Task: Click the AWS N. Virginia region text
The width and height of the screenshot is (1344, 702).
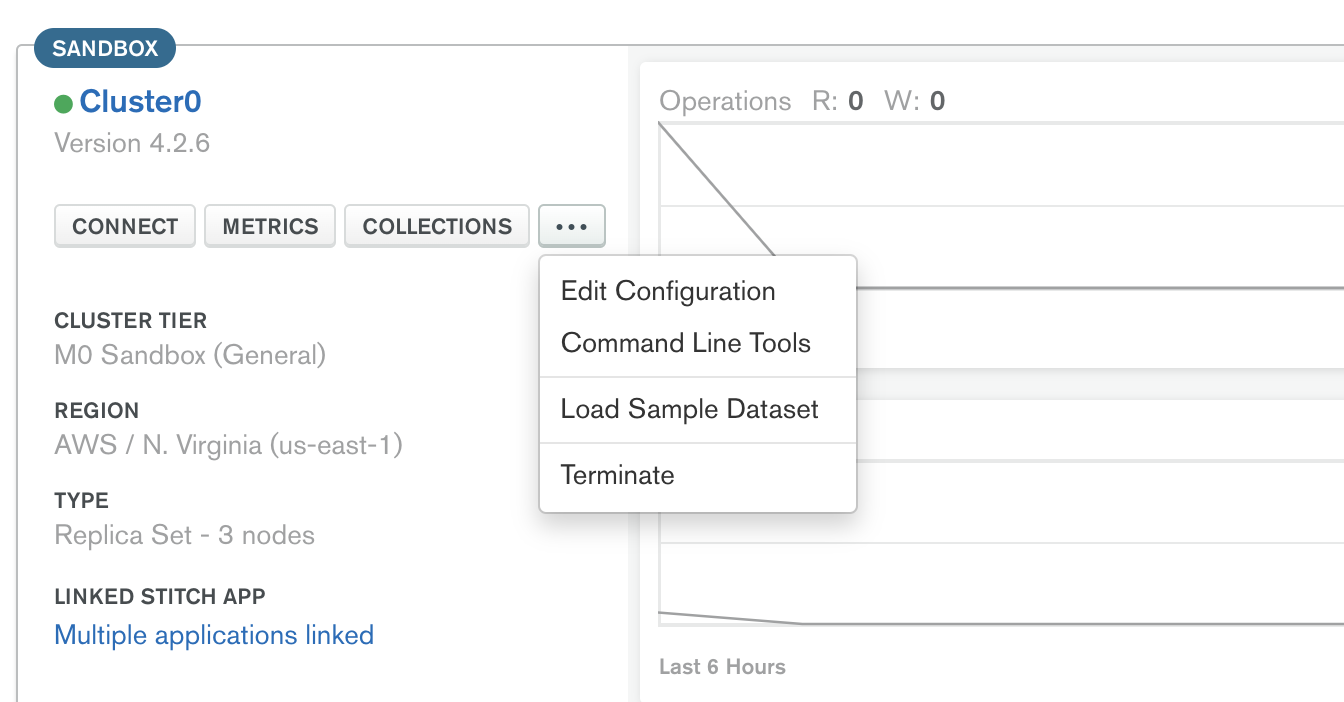Action: point(227,445)
